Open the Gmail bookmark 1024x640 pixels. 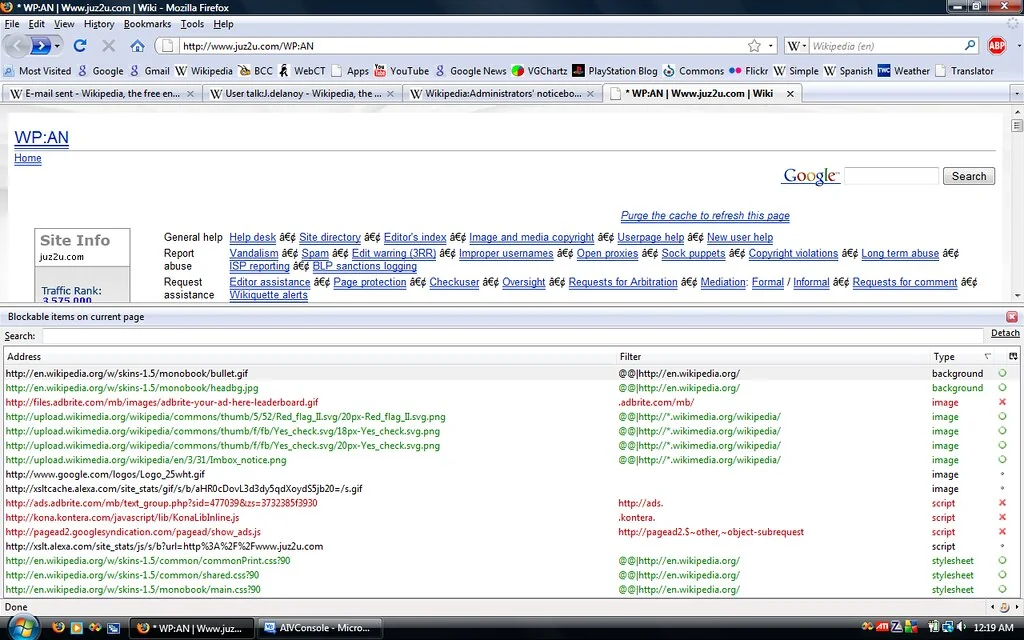pos(150,71)
